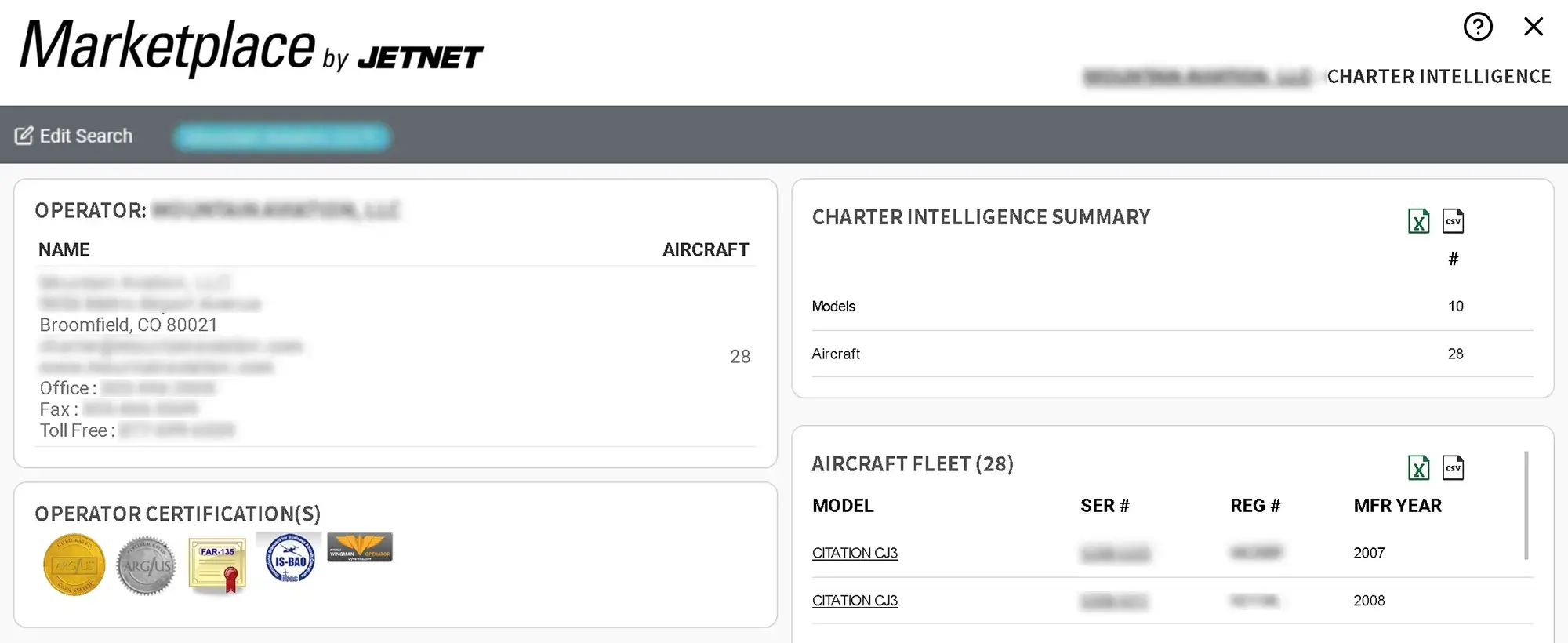Image resolution: width=1568 pixels, height=643 pixels.
Task: Click the Edit Search button
Action: [74, 136]
